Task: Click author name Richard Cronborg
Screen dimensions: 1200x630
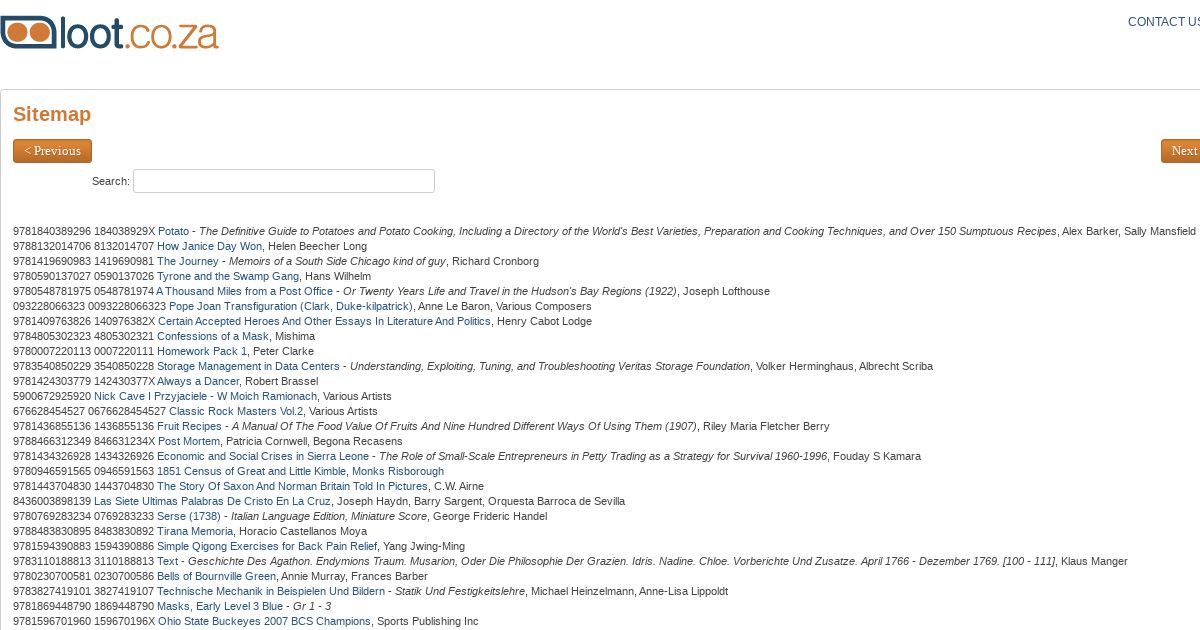Action: pyautogui.click(x=495, y=261)
